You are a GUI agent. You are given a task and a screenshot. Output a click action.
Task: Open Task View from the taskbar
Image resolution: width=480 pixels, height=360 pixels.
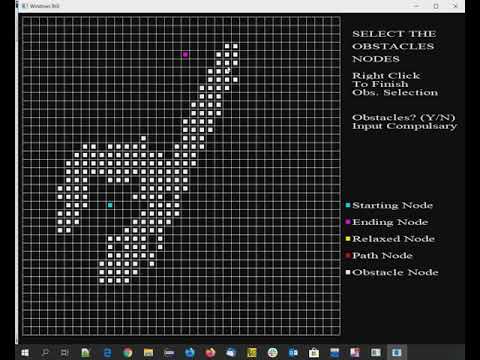point(64,352)
